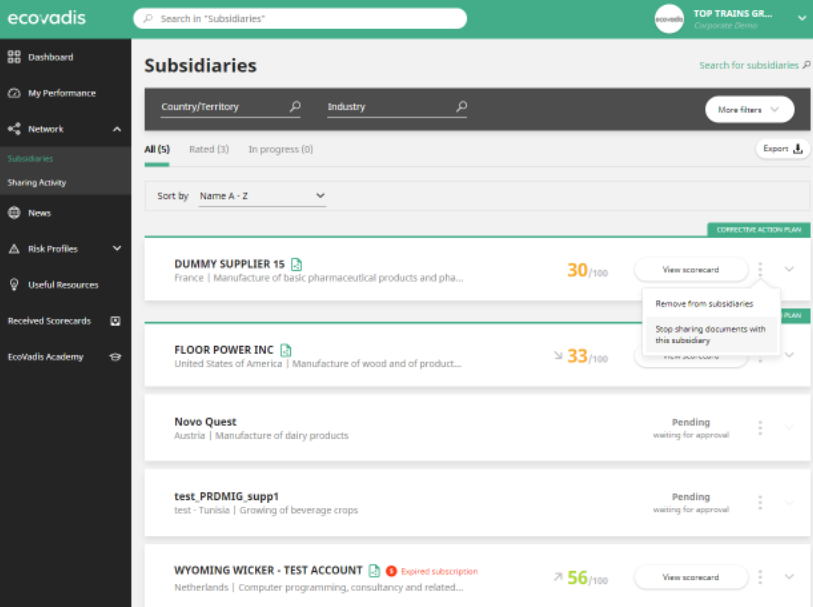Click the Network share icon
Image resolution: width=813 pixels, height=607 pixels.
coord(14,129)
